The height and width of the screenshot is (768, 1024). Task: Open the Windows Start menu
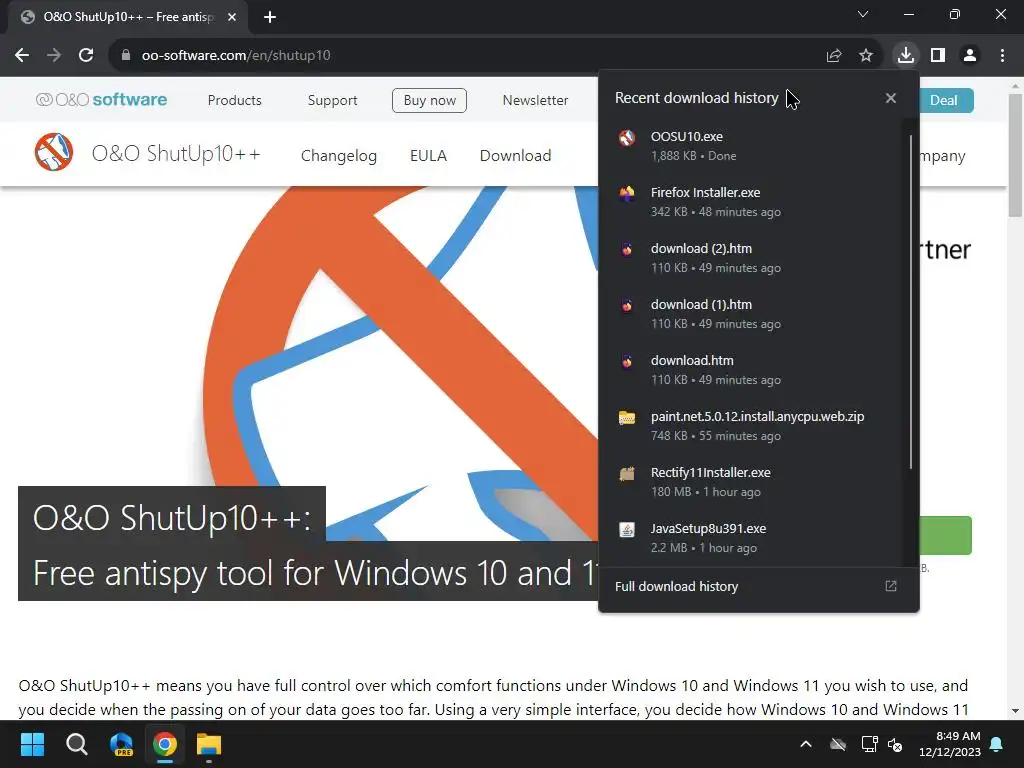click(x=32, y=744)
